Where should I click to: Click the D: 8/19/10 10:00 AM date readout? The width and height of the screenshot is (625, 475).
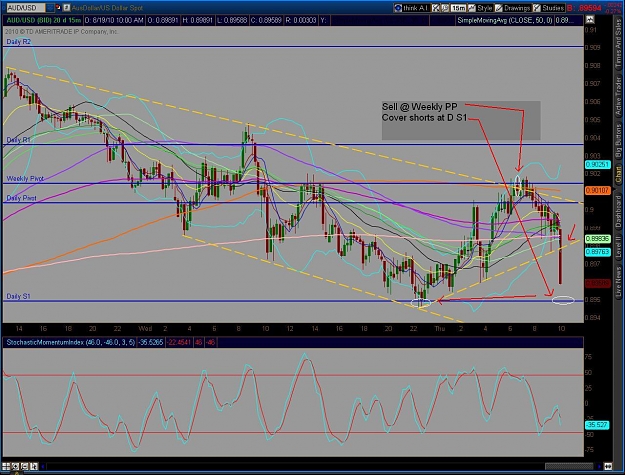coord(114,20)
